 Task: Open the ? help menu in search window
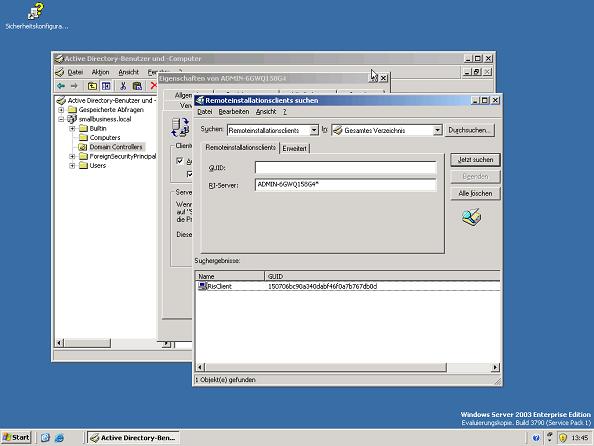pos(284,111)
